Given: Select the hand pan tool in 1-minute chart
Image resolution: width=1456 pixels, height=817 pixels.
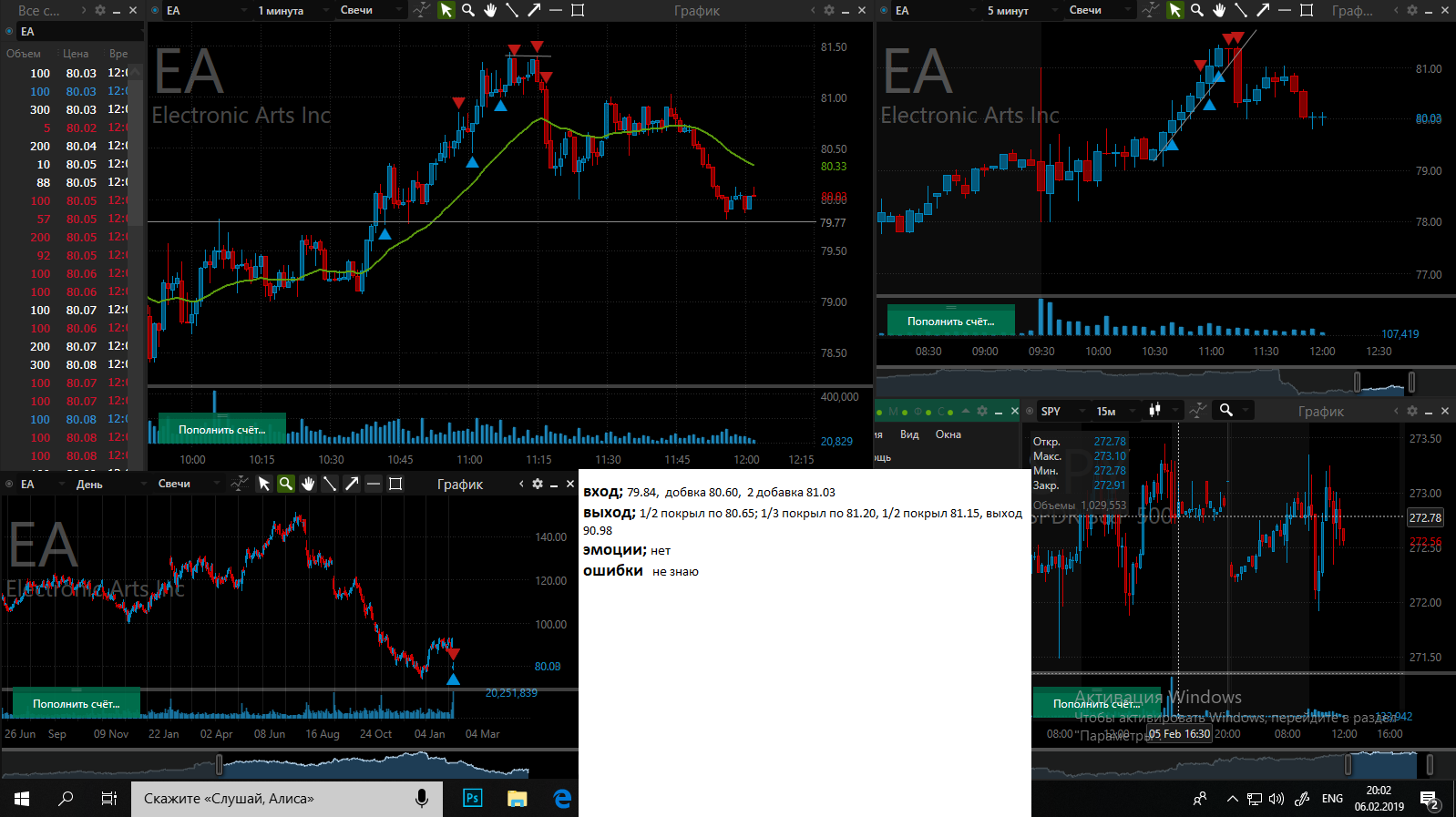Looking at the screenshot, I should [490, 10].
